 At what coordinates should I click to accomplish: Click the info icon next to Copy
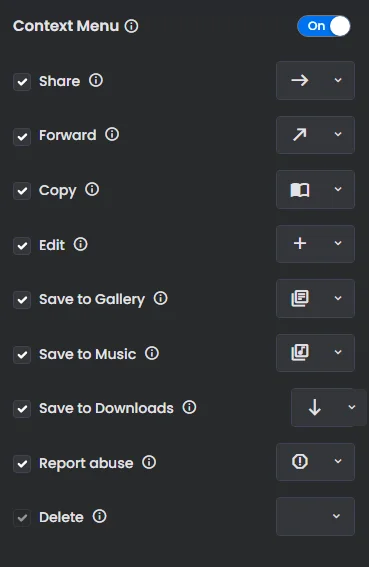pos(92,189)
